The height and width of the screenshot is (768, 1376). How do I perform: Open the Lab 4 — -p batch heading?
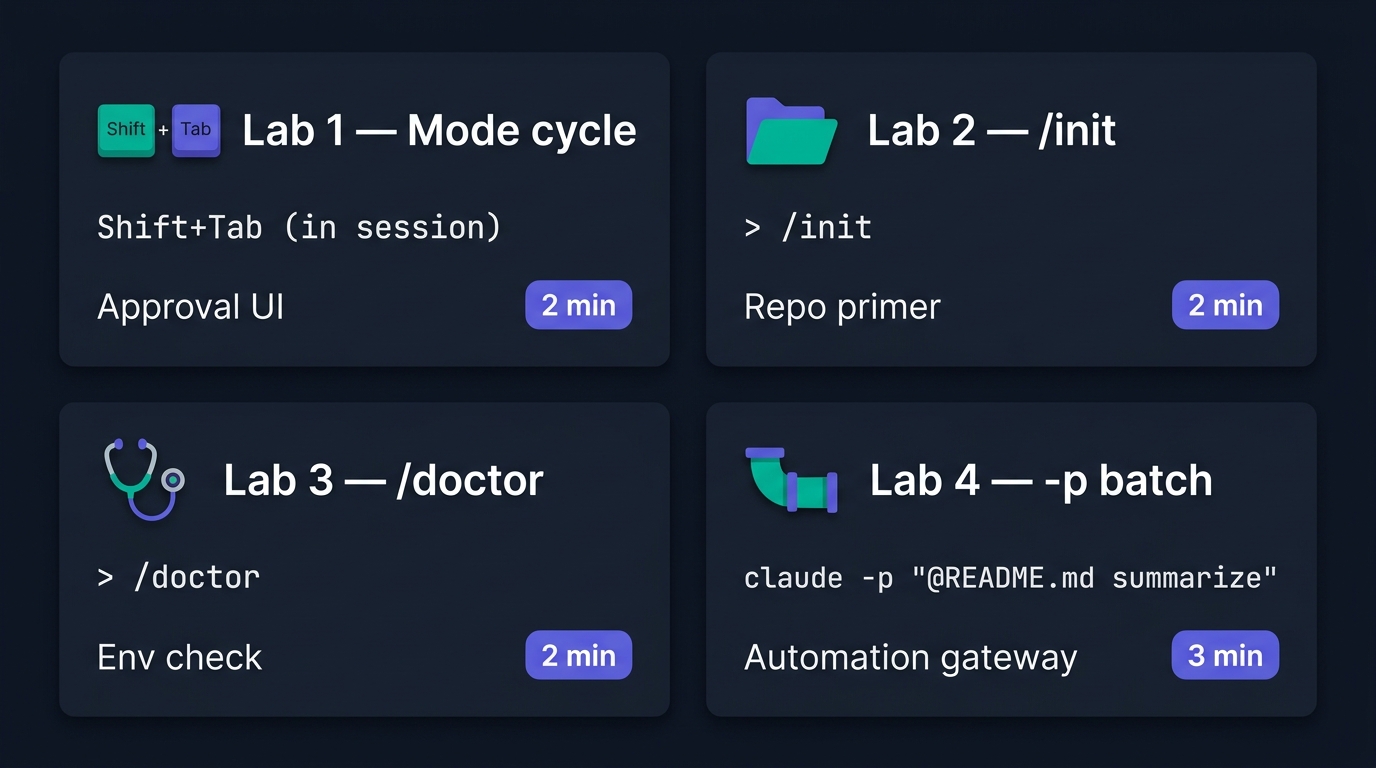pyautogui.click(x=1041, y=481)
